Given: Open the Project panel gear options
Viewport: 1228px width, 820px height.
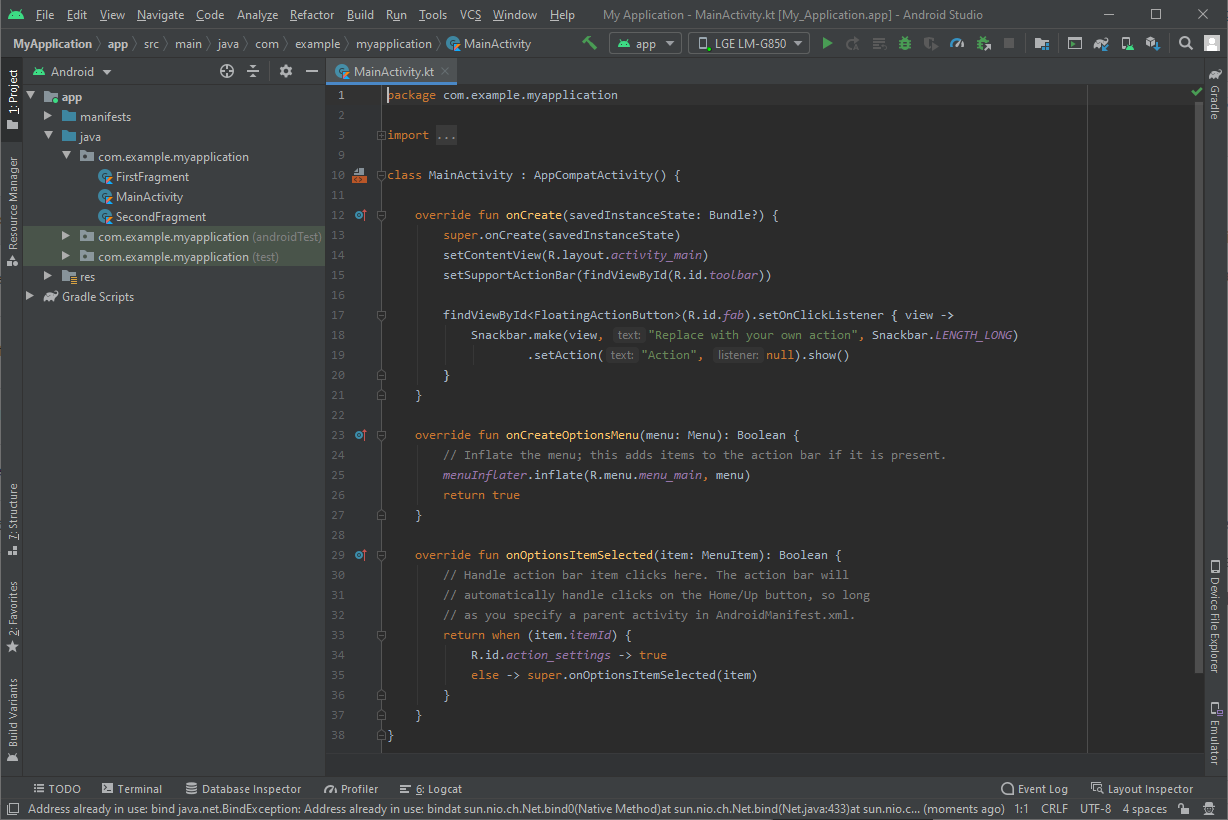Looking at the screenshot, I should click(x=286, y=72).
